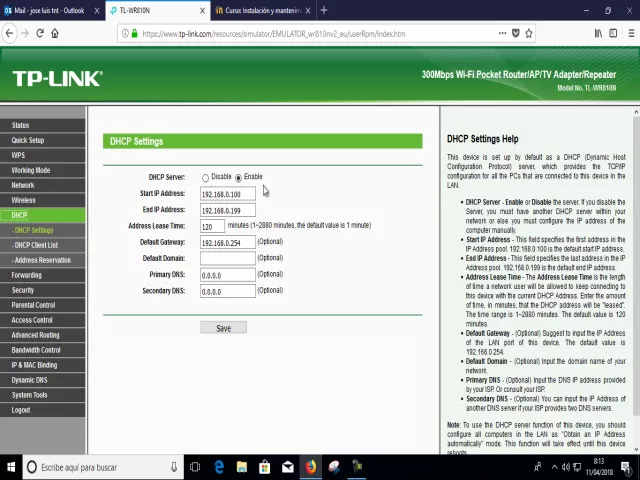The width and height of the screenshot is (640, 480).
Task: Open the site information (i) icon
Action: point(125,33)
